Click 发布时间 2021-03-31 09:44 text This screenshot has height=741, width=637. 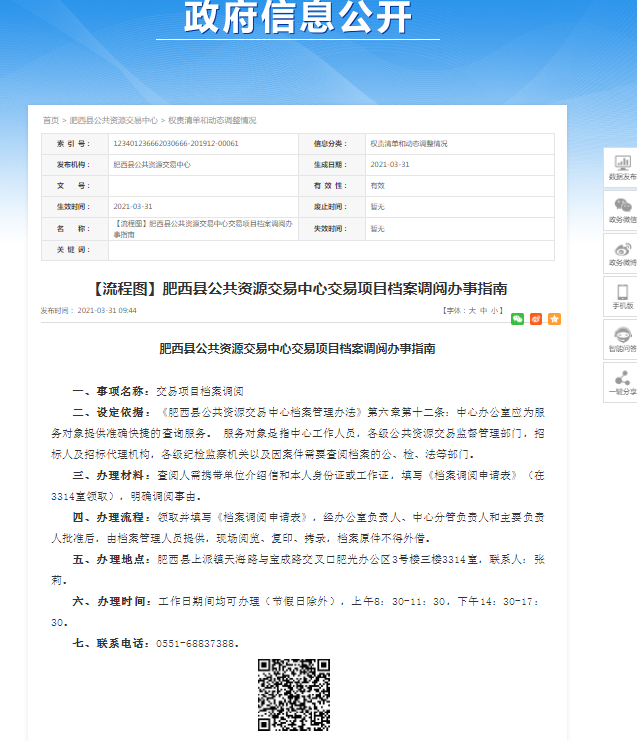coord(88,310)
